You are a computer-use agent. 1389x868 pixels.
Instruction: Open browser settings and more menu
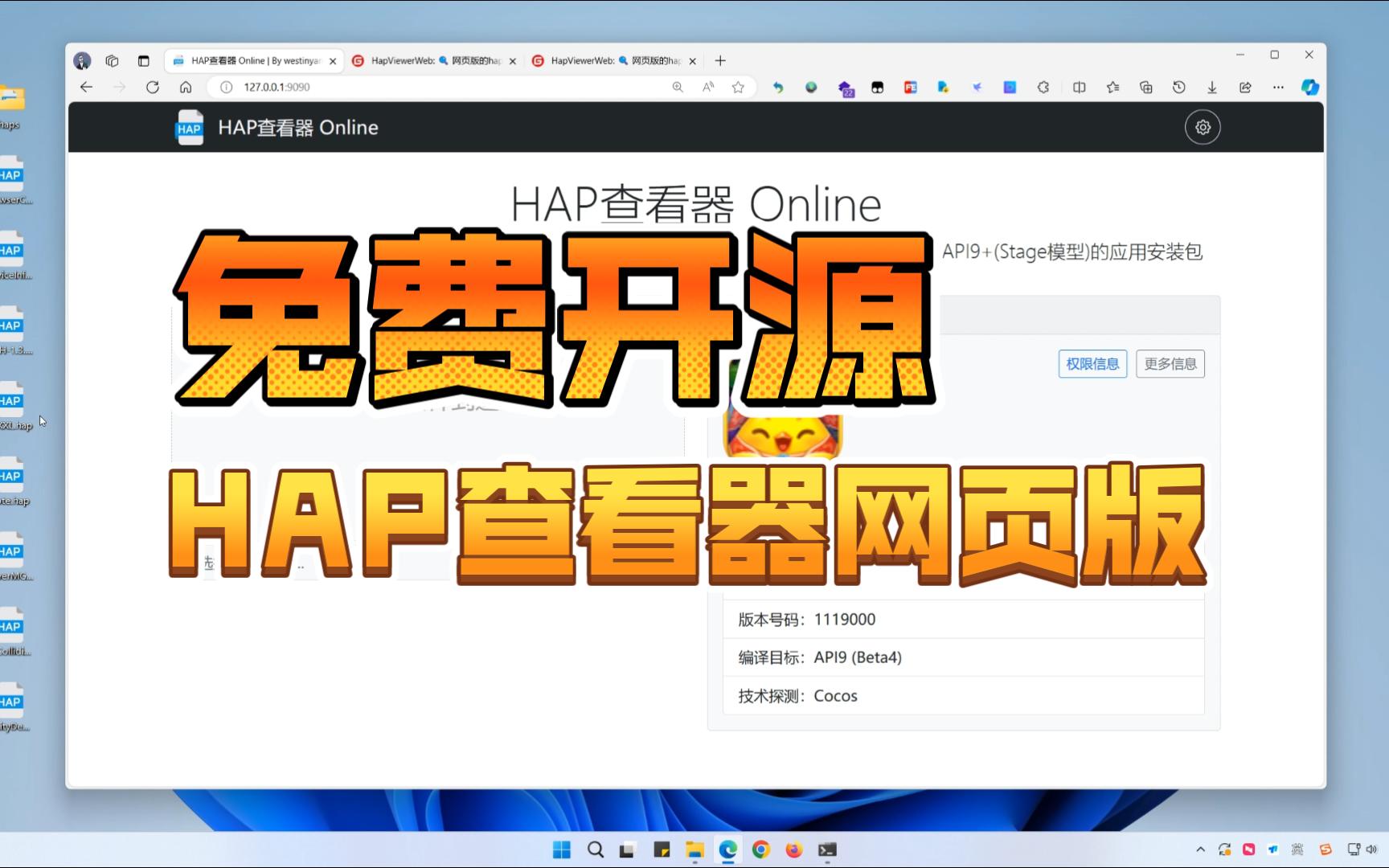click(x=1278, y=87)
